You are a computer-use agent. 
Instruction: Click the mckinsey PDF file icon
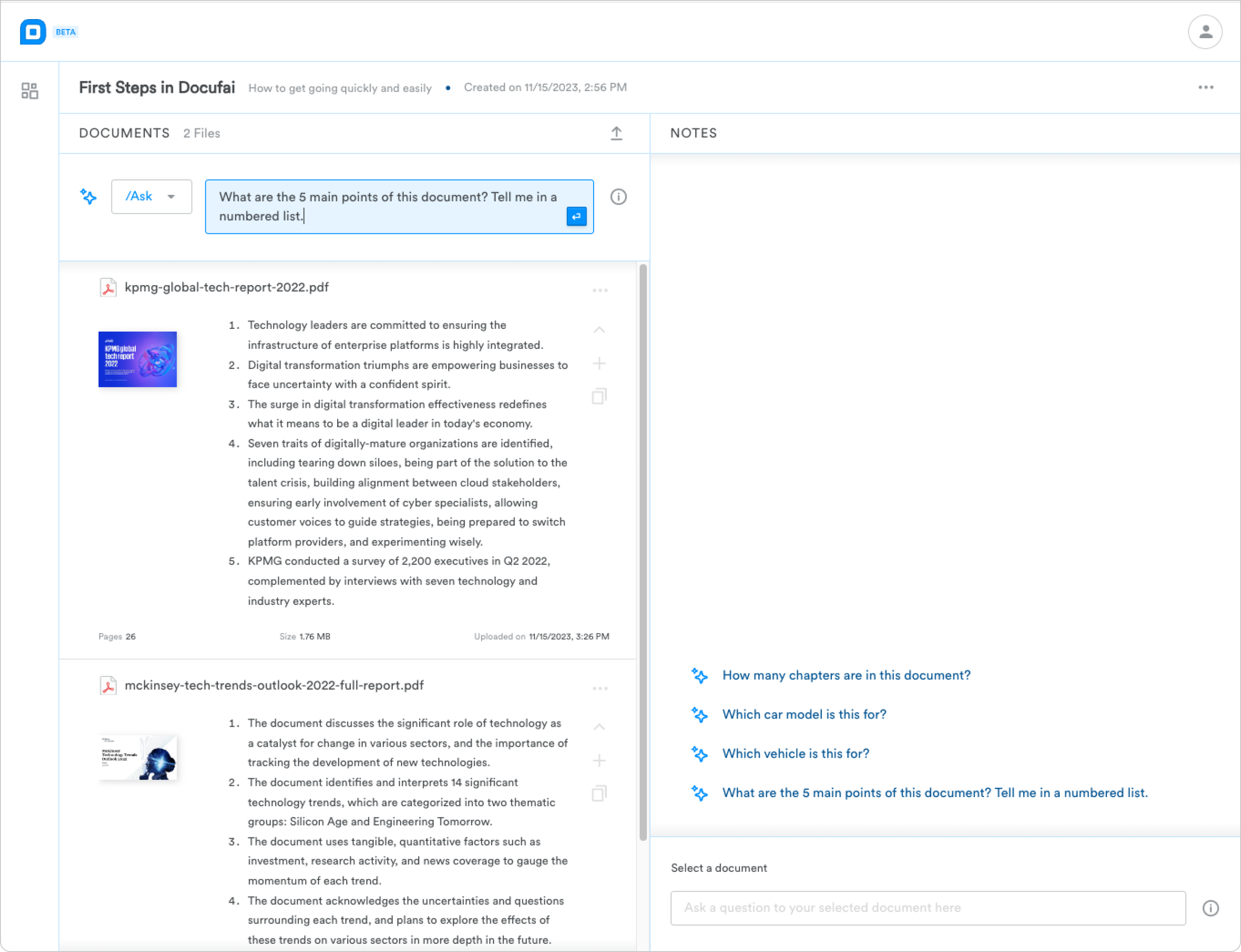point(108,686)
